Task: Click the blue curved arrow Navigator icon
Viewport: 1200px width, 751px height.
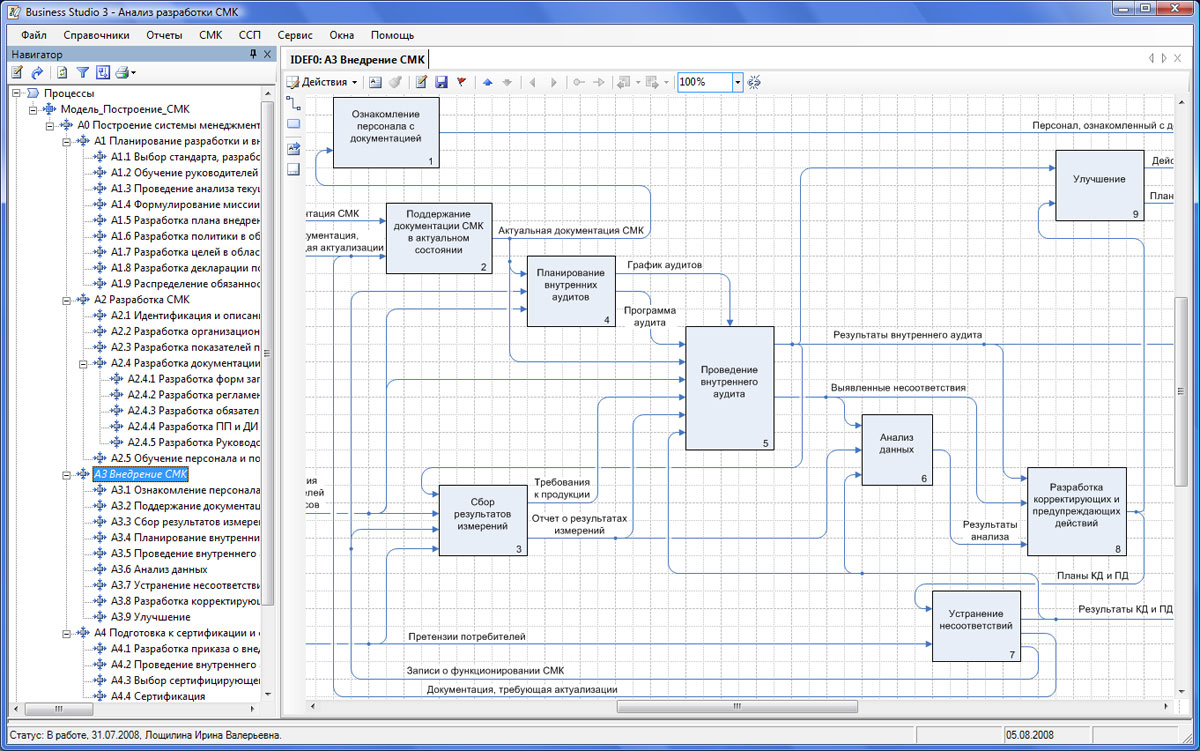Action: click(38, 73)
